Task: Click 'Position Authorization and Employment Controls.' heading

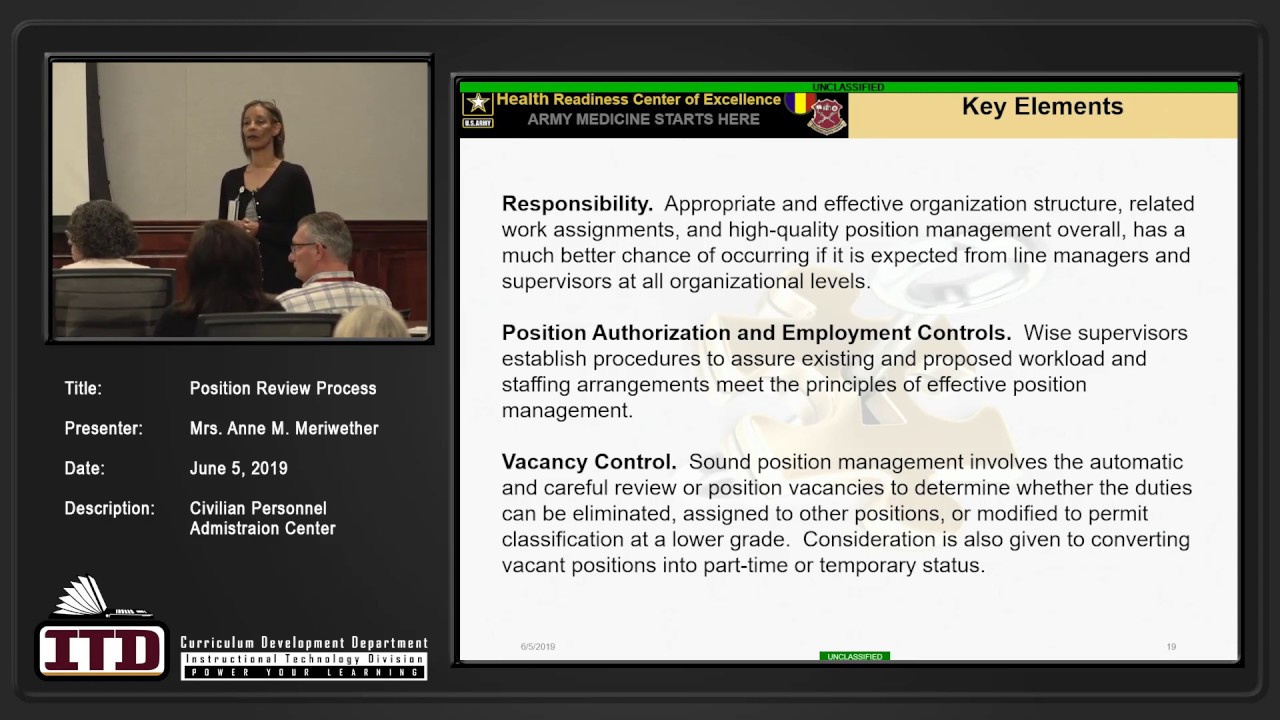Action: (756, 332)
